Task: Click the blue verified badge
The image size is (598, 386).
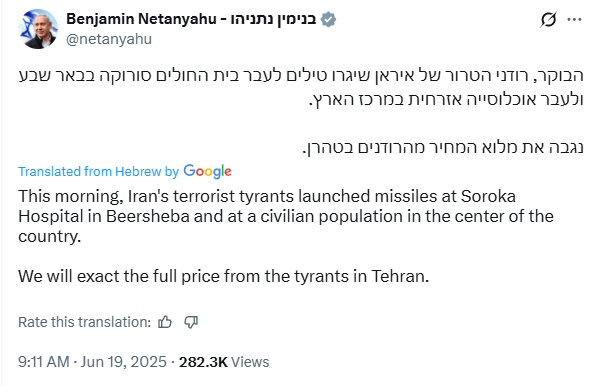Action: [328, 19]
